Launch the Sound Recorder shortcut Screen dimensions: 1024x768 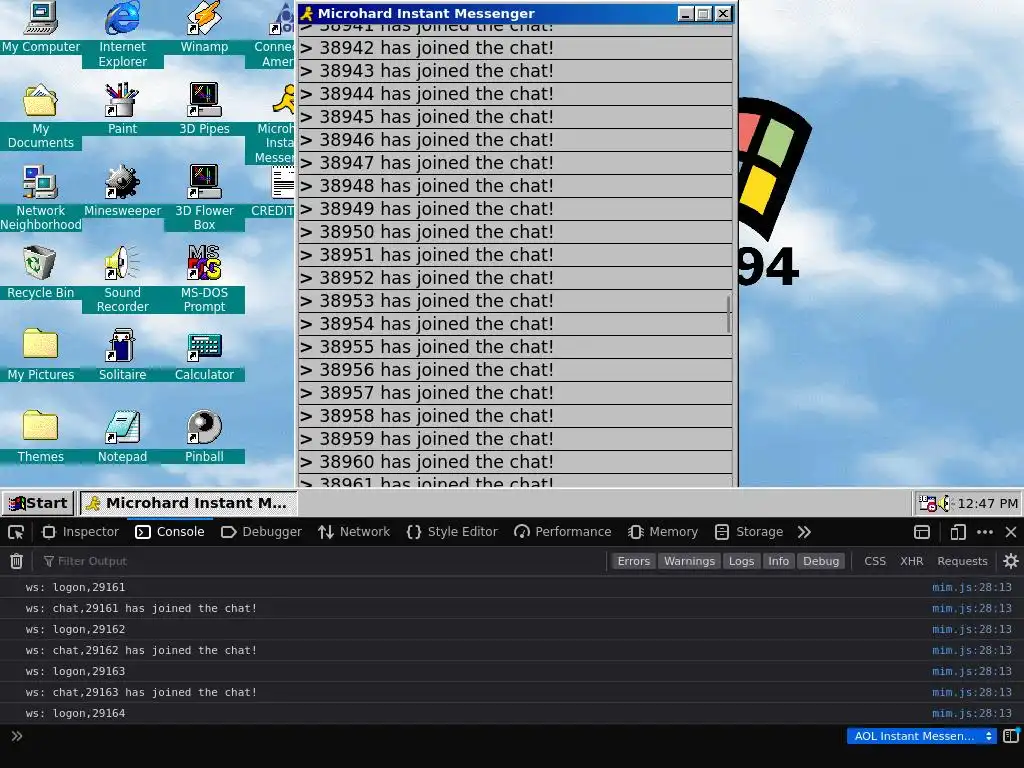click(122, 280)
